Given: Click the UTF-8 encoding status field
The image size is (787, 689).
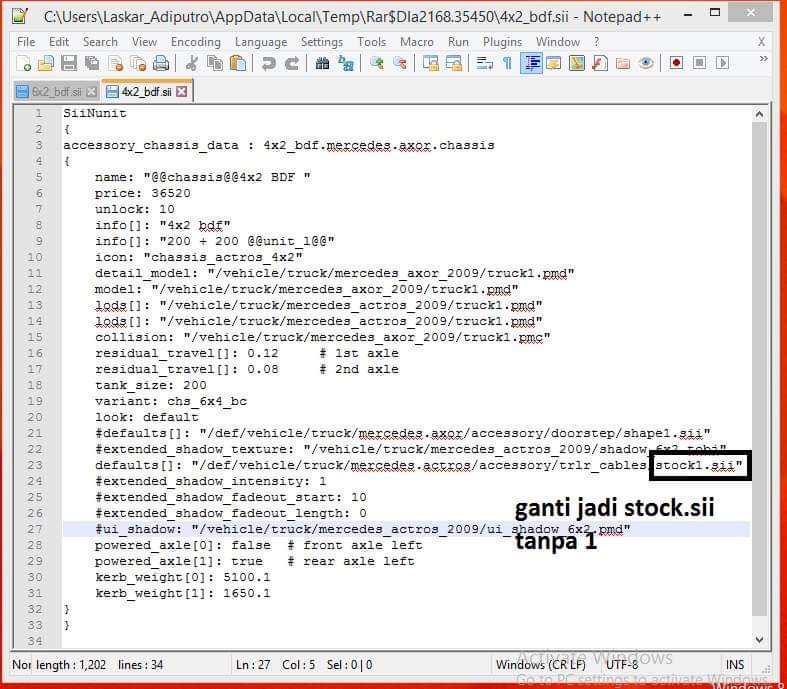Looking at the screenshot, I should pos(622,665).
